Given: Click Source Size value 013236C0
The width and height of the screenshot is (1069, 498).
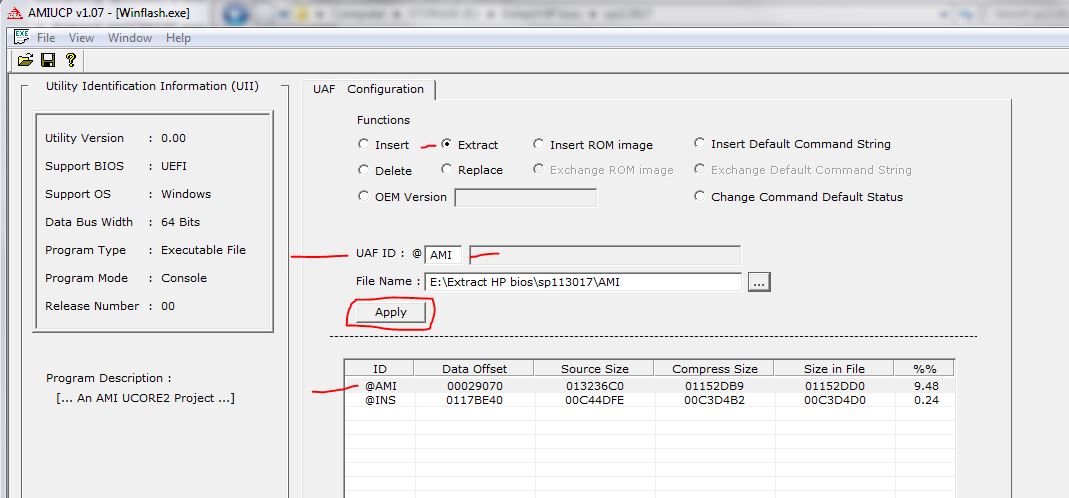Looking at the screenshot, I should coord(594,386).
